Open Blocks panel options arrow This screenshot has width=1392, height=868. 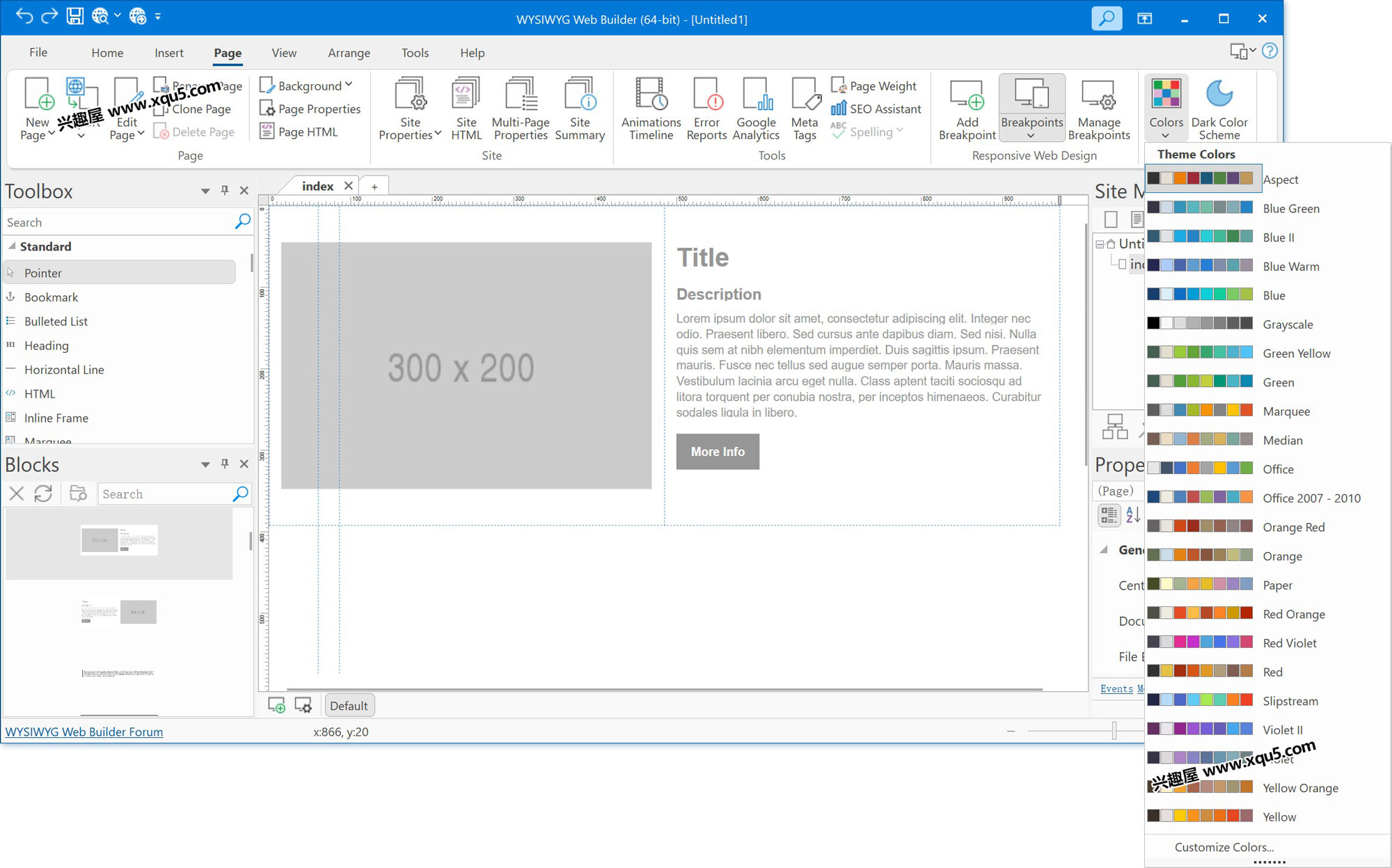pos(205,464)
